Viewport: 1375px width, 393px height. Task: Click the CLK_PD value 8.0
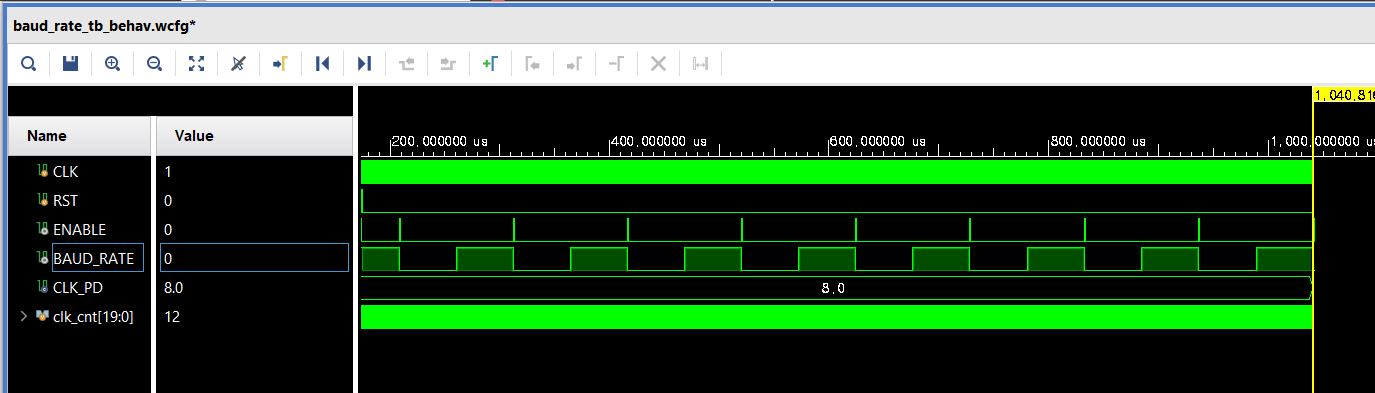[173, 288]
